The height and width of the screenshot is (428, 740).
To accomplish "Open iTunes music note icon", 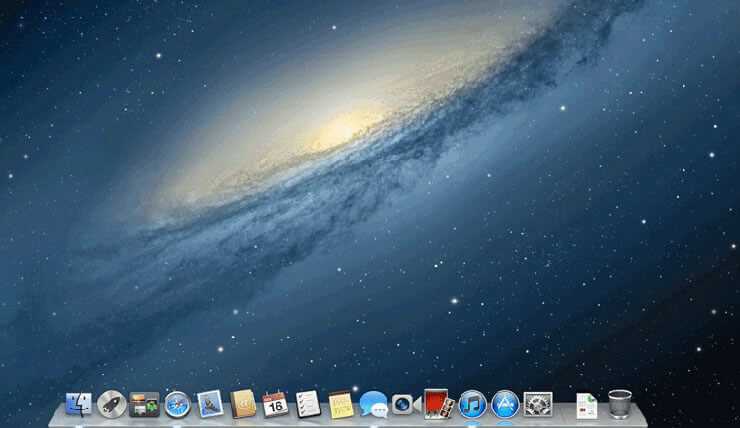I will pos(472,404).
